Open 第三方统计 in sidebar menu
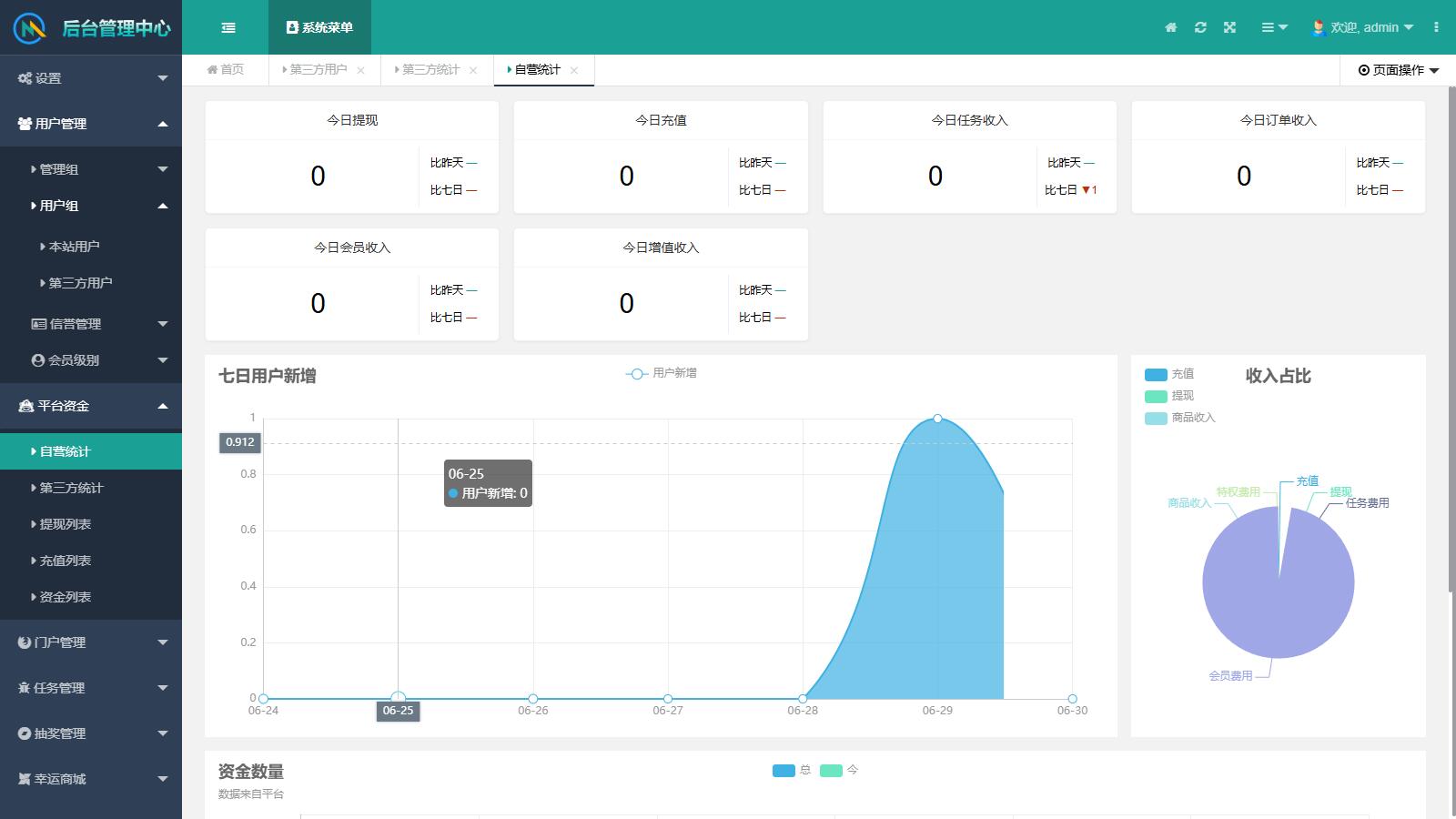The width and height of the screenshot is (1456, 819). click(x=71, y=488)
